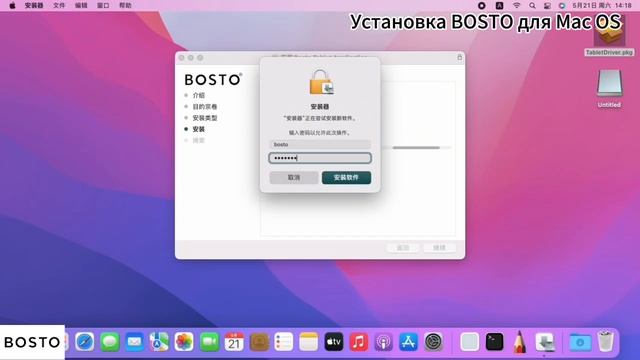640x360 pixels.
Task: Select the 安装 step in sidebar
Action: point(198,129)
